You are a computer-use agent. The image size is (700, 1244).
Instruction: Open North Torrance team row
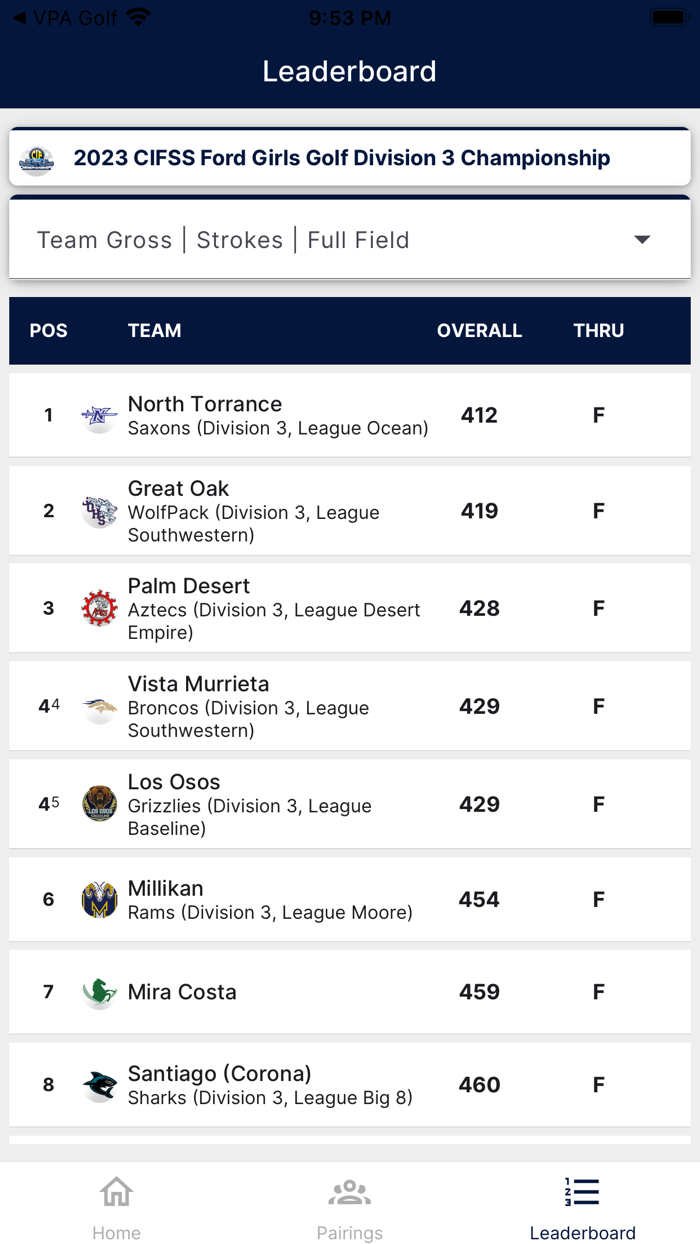[278, 415]
